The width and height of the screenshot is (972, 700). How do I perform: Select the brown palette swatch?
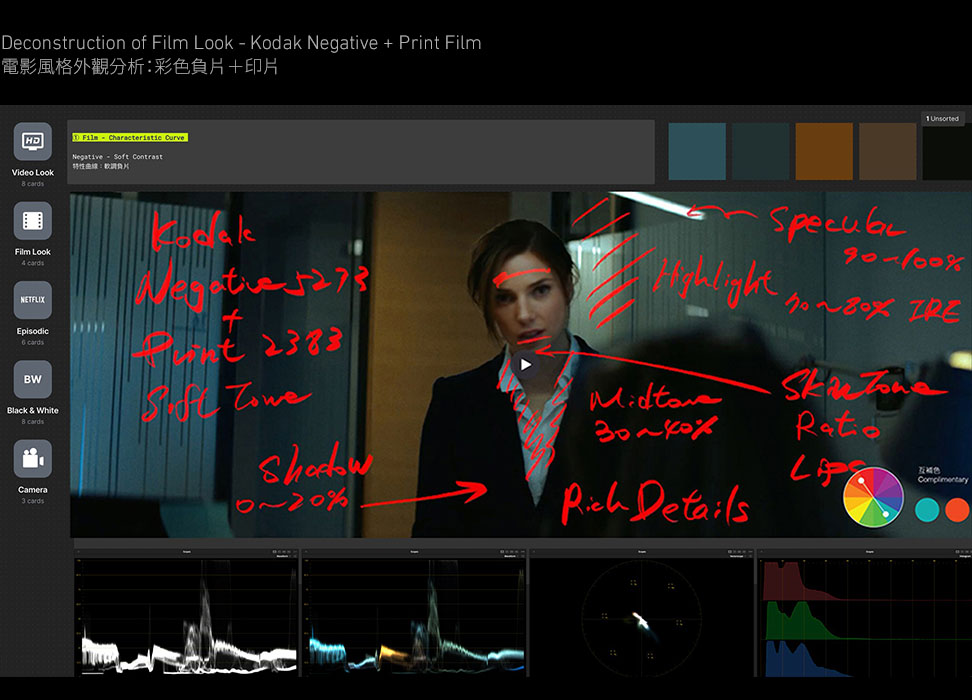pyautogui.click(x=888, y=151)
